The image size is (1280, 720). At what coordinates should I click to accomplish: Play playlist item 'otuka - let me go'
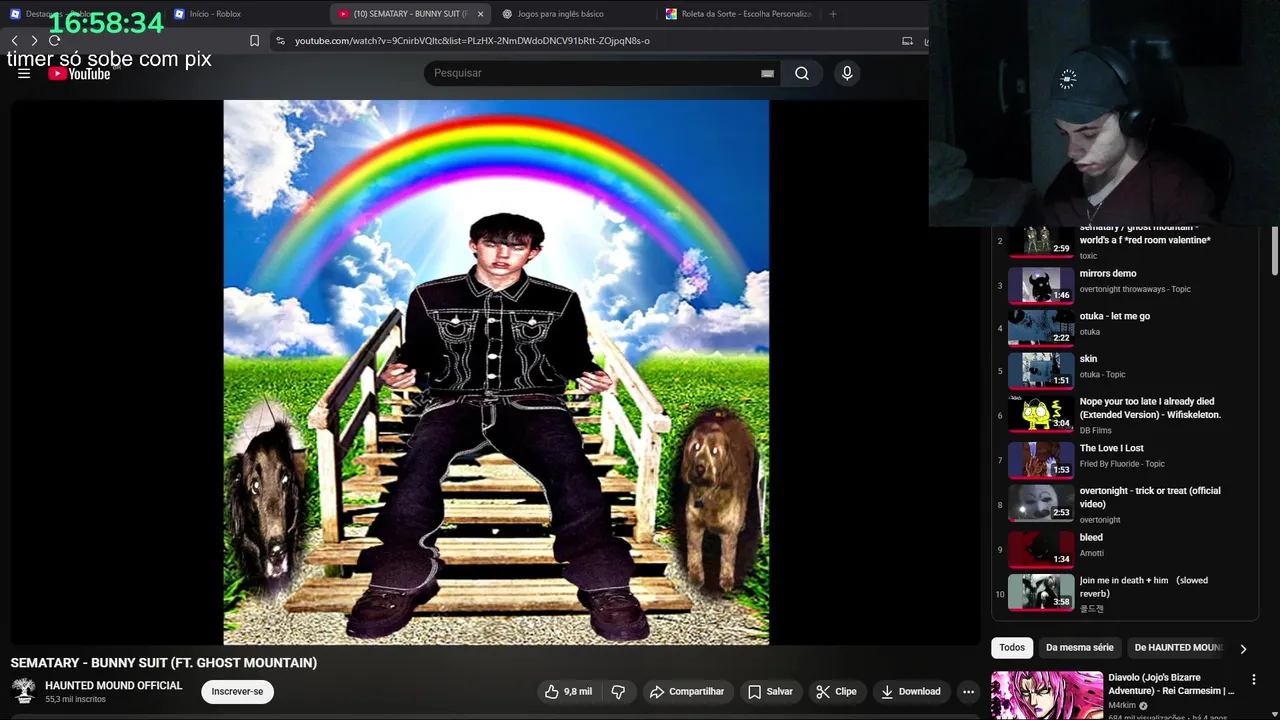tap(1125, 328)
